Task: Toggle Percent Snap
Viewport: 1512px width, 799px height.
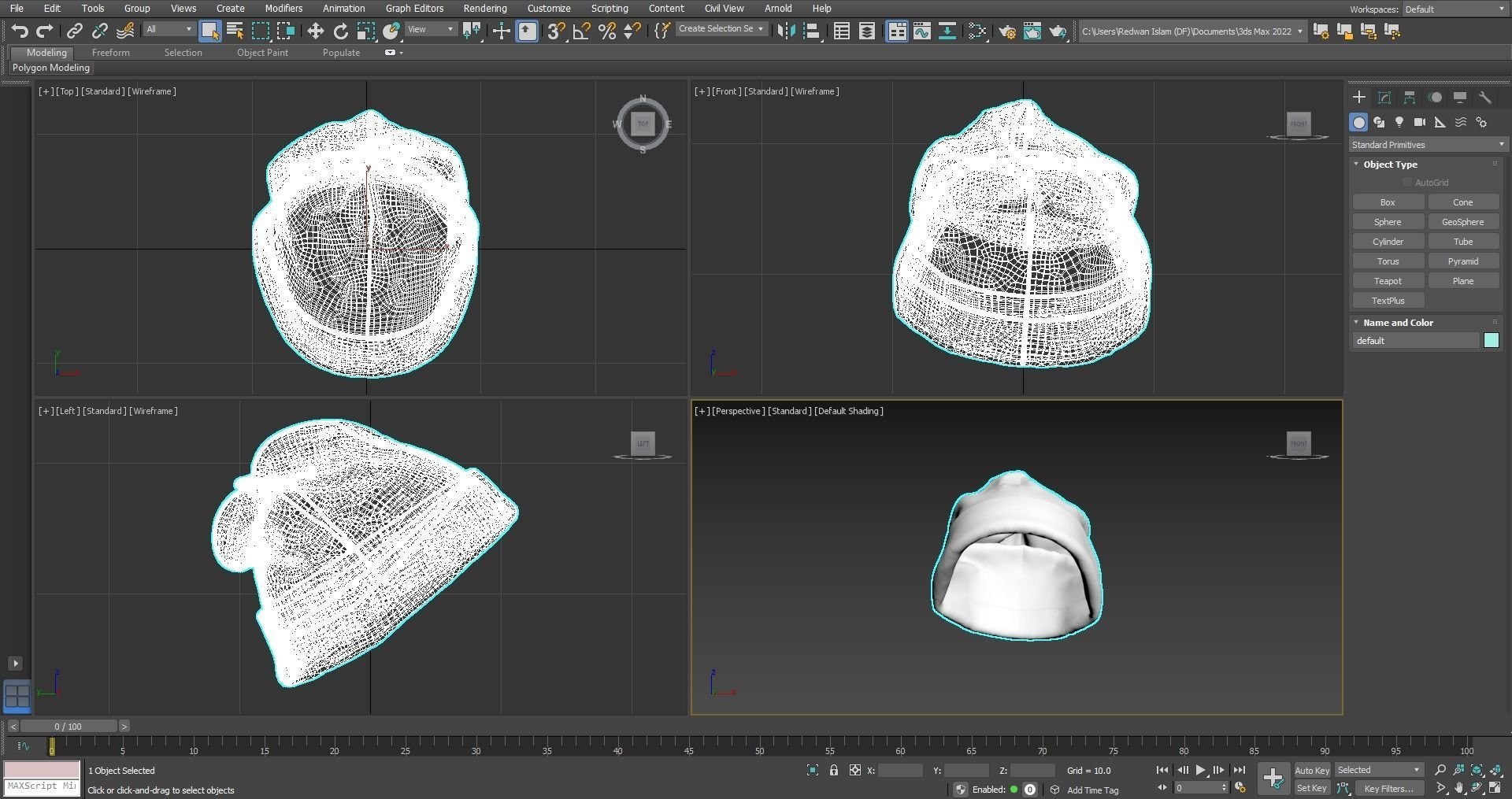Action: pyautogui.click(x=606, y=31)
